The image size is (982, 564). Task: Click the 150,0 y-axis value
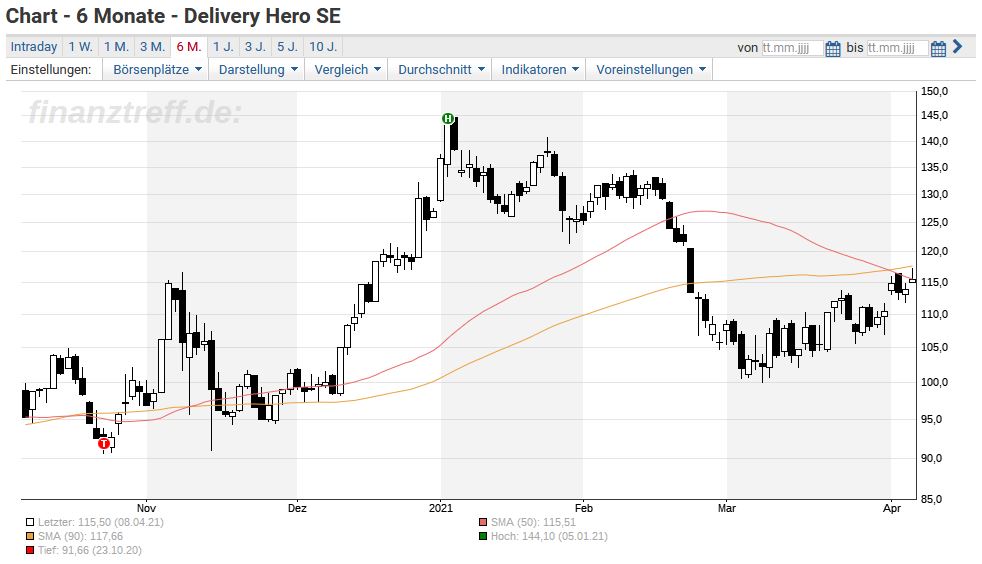click(934, 91)
